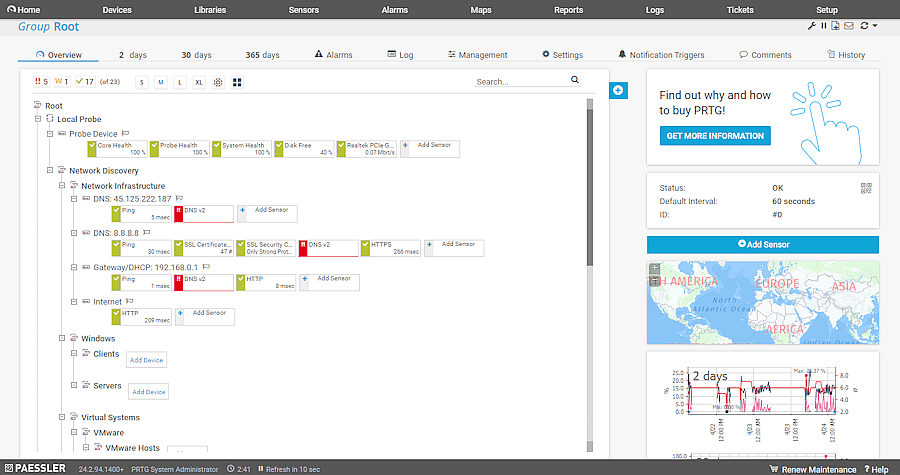Click the Gateway/DHCP priority flag icon
Viewport: 900px width, 475px height.
[x=206, y=267]
